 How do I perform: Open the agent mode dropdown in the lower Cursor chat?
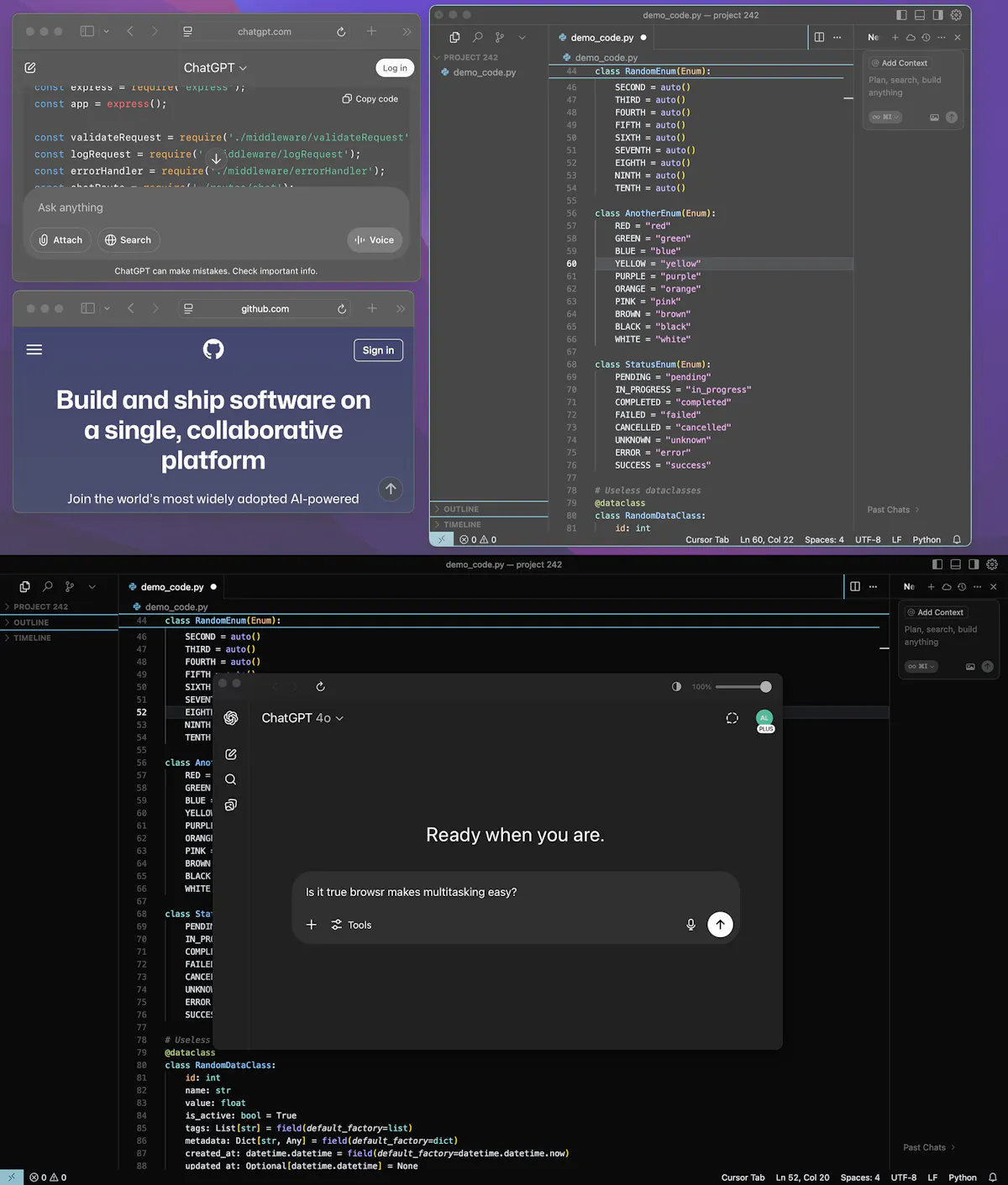coord(921,666)
